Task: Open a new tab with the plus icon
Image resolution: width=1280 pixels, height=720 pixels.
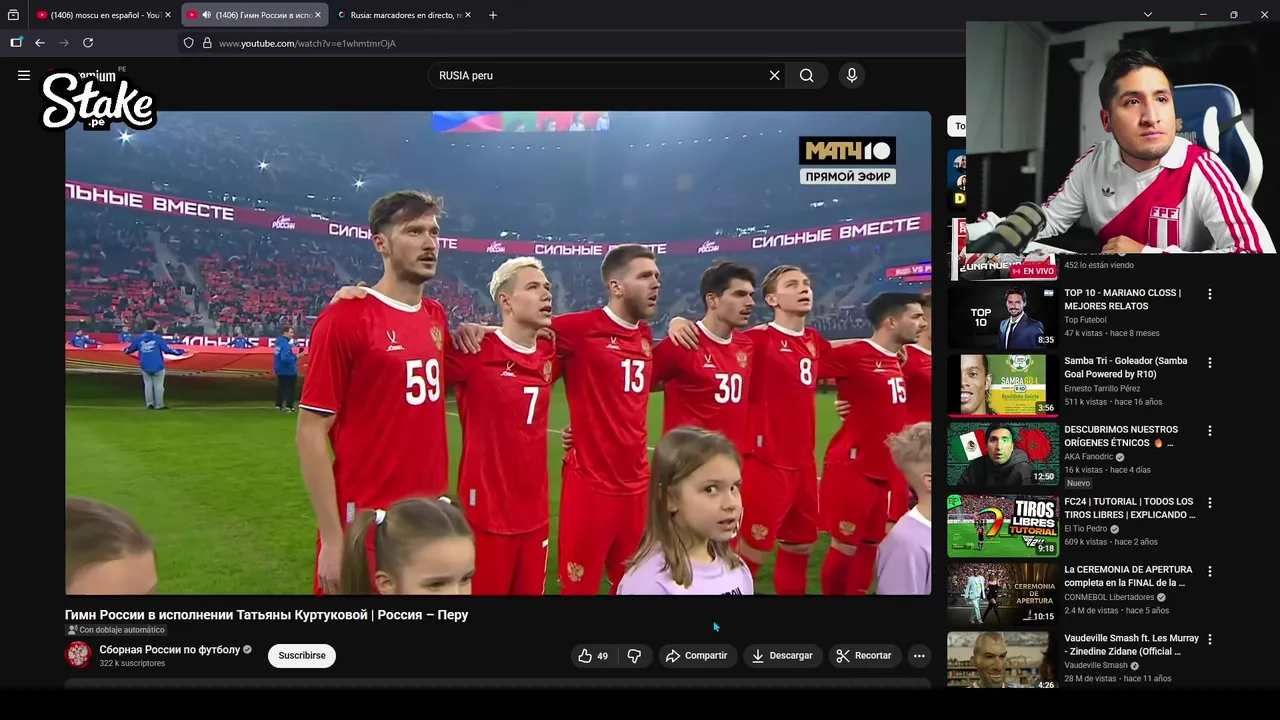Action: [492, 15]
